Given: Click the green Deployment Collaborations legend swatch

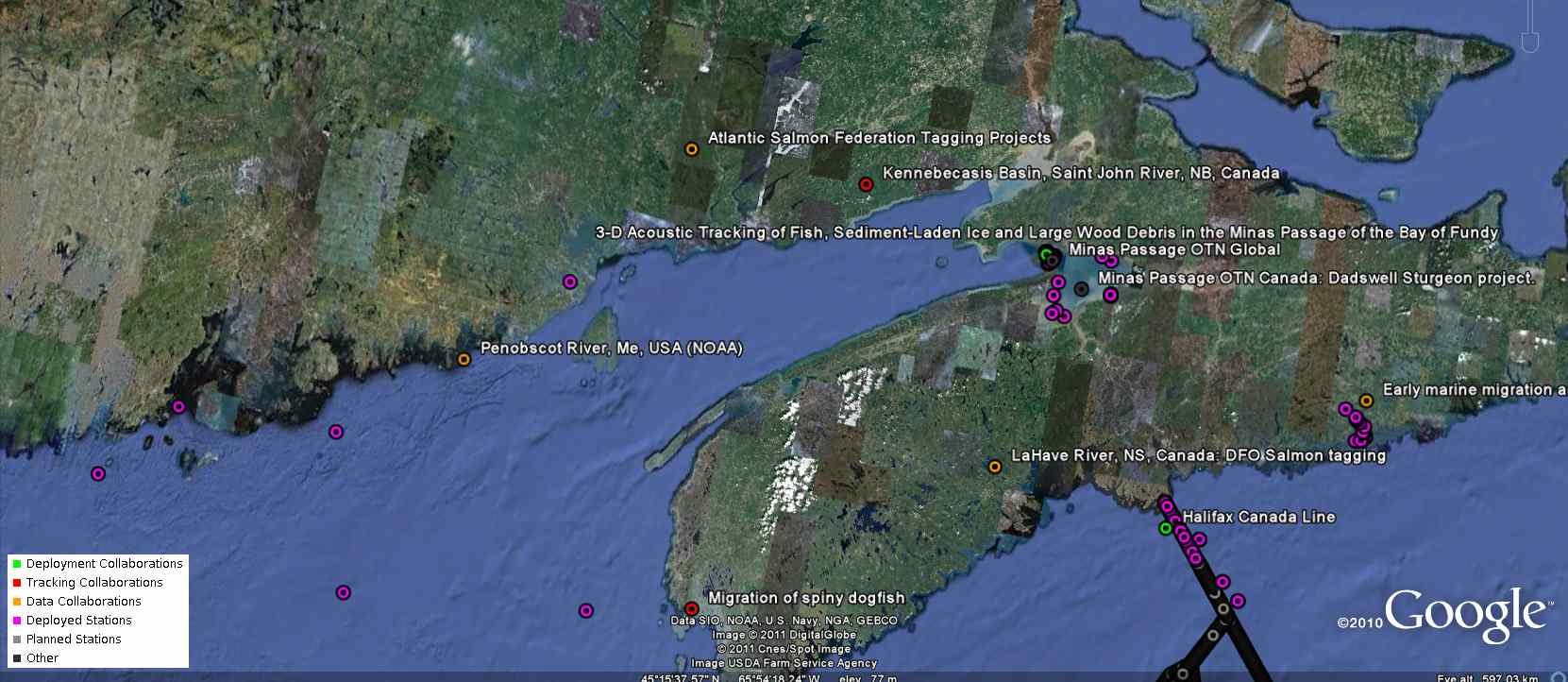Looking at the screenshot, I should point(17,564).
